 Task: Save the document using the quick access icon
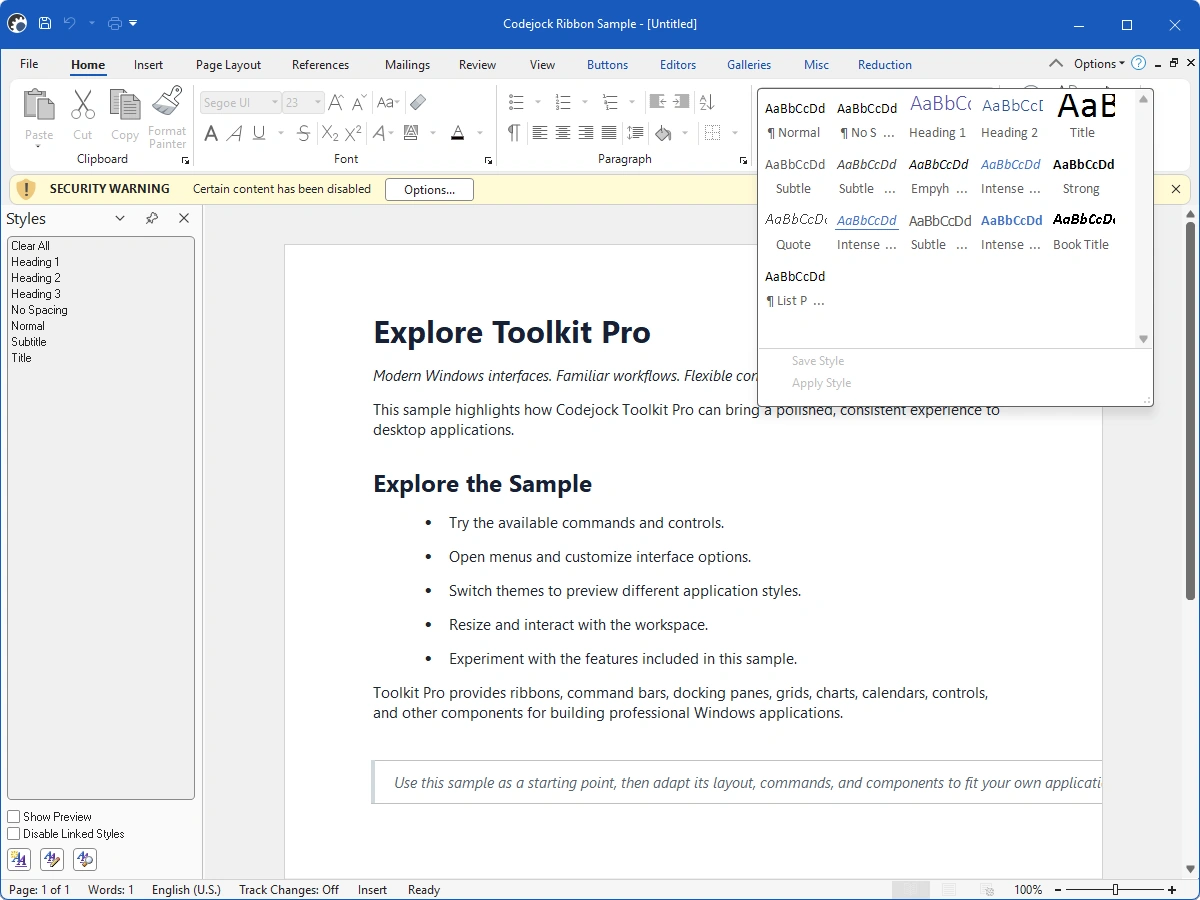pos(45,23)
